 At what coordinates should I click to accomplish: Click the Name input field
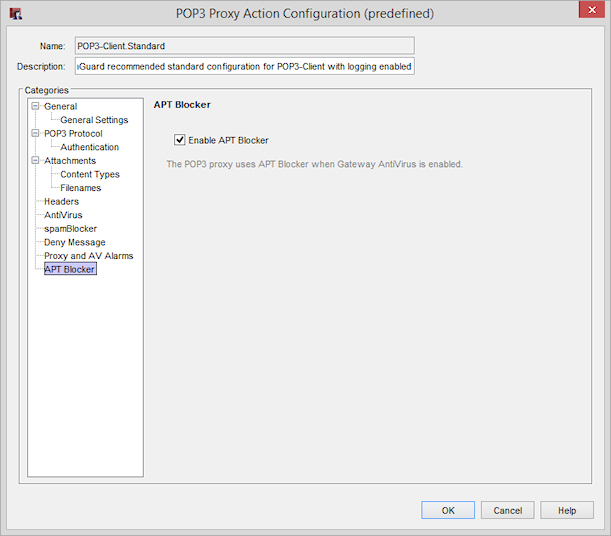[245, 46]
